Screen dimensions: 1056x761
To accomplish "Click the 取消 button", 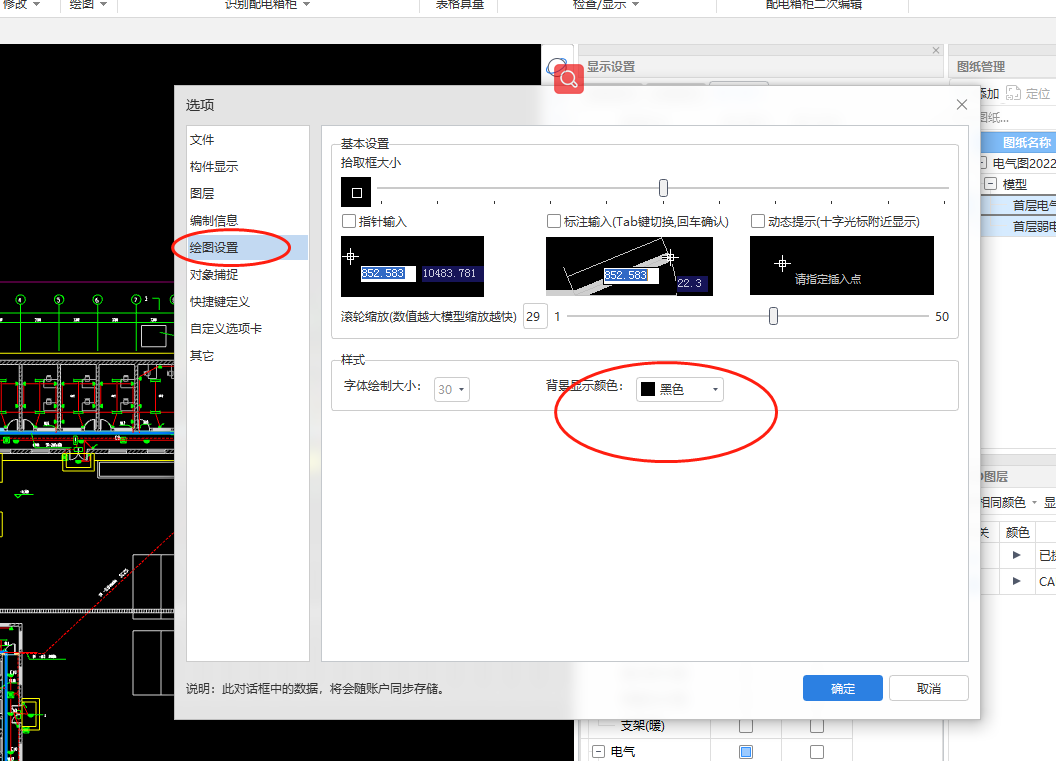I will [928, 688].
